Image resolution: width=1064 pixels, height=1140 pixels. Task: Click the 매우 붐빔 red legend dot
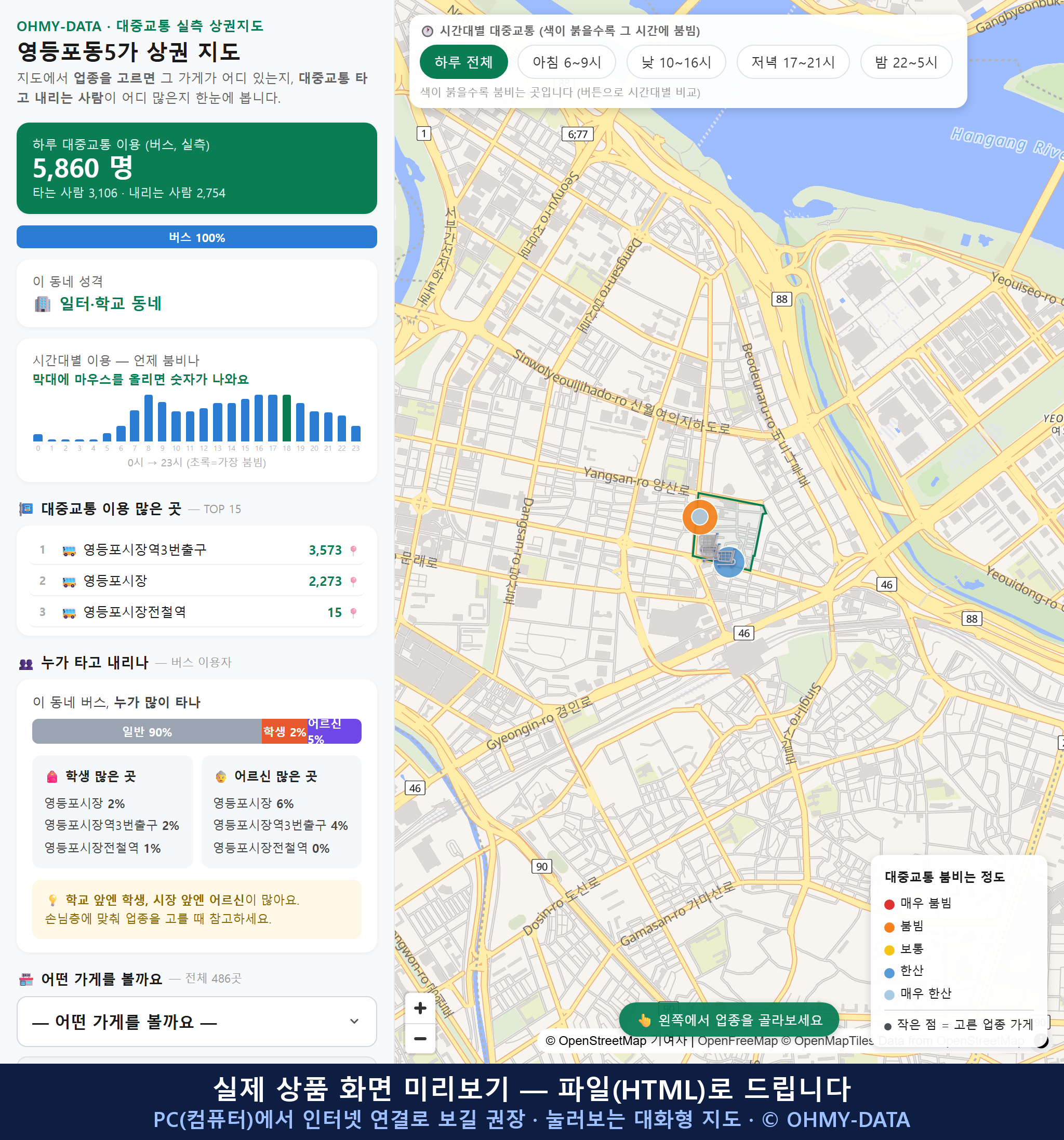click(889, 904)
